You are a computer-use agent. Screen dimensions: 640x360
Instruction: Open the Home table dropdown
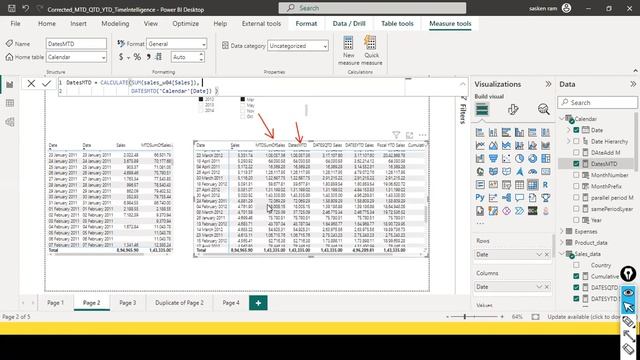103,58
